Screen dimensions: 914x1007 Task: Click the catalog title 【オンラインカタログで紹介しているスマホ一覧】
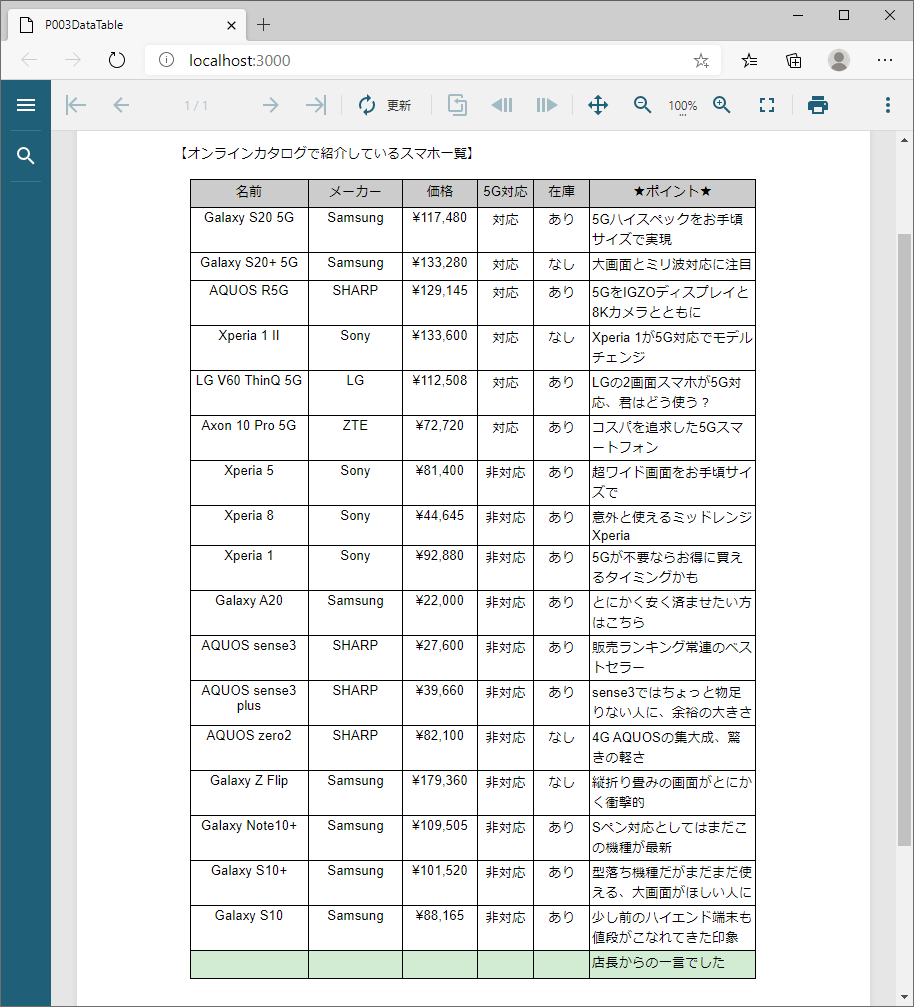tap(326, 153)
